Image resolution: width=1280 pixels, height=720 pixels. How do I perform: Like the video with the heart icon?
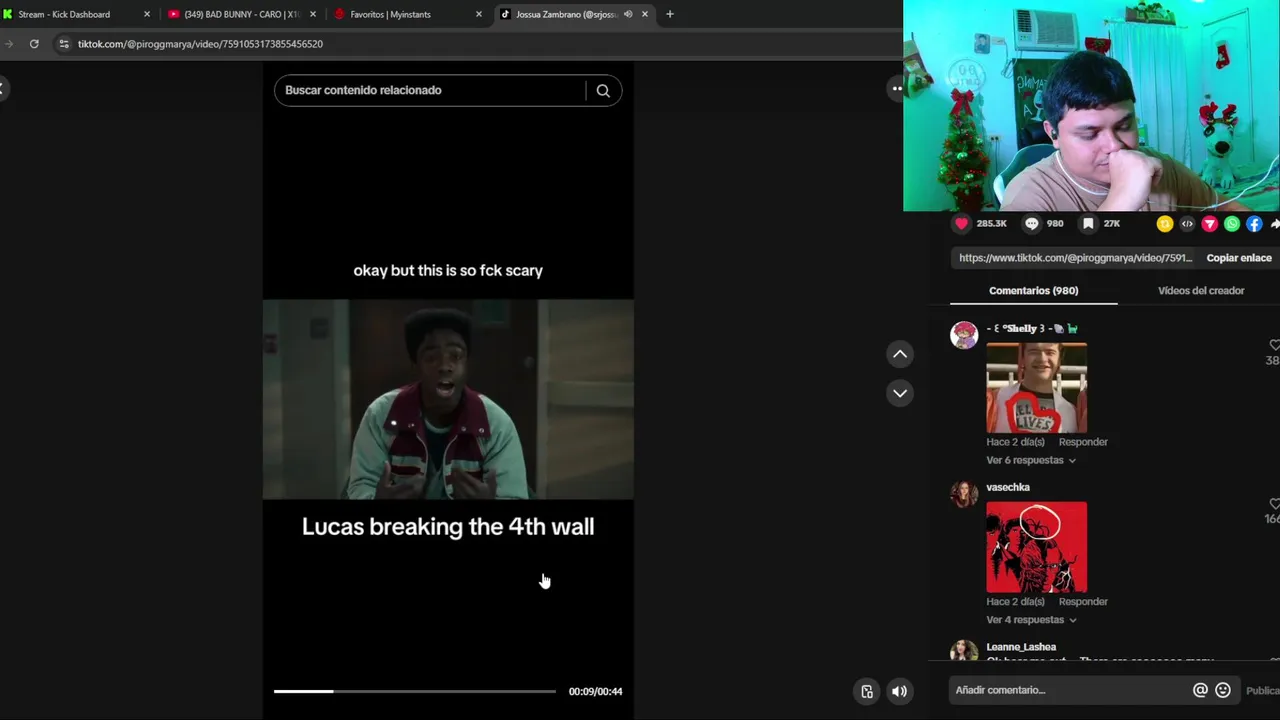coord(962,224)
